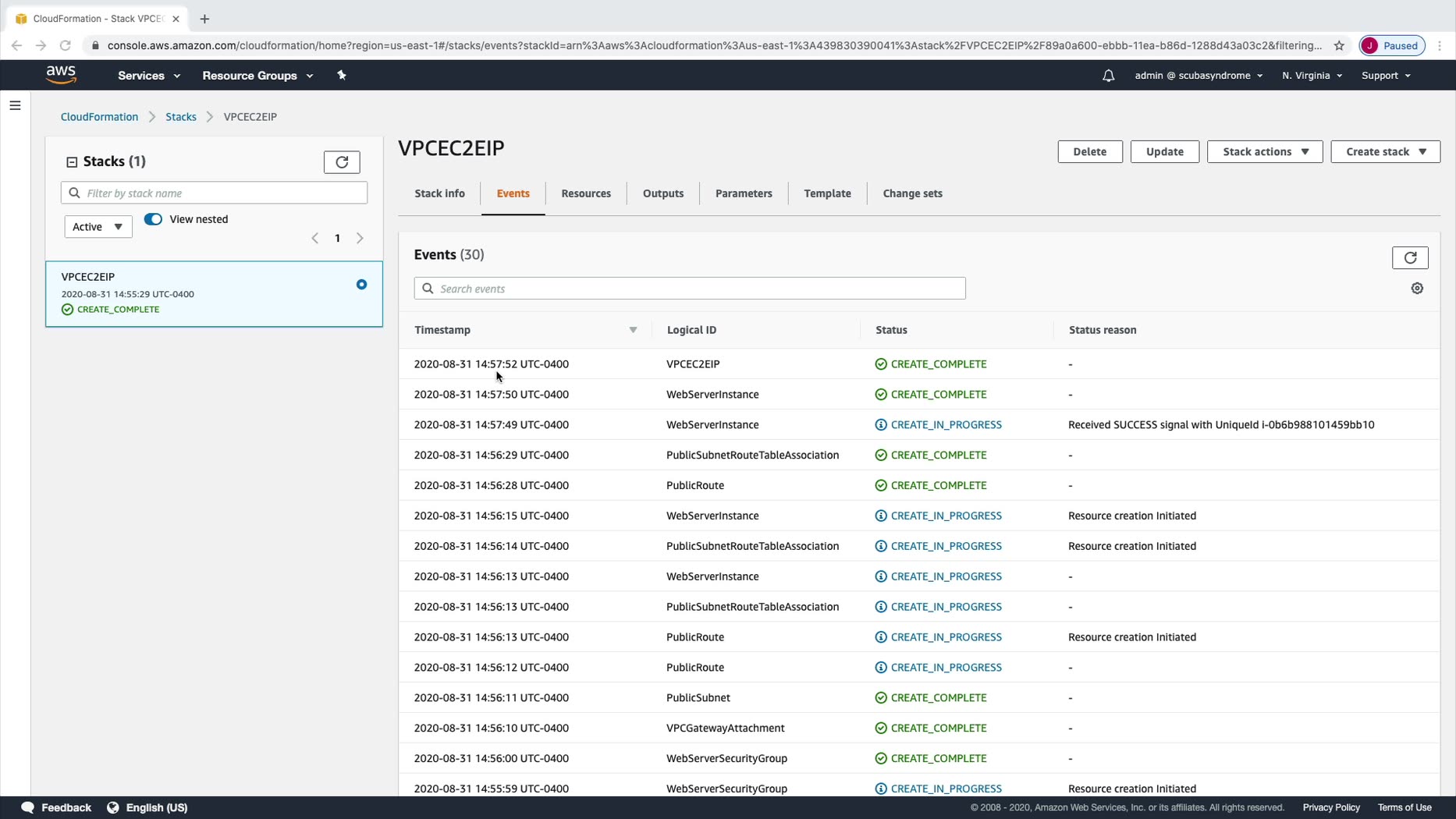This screenshot has height=819, width=1456.
Task: Click the language globe icon
Action: tap(113, 807)
